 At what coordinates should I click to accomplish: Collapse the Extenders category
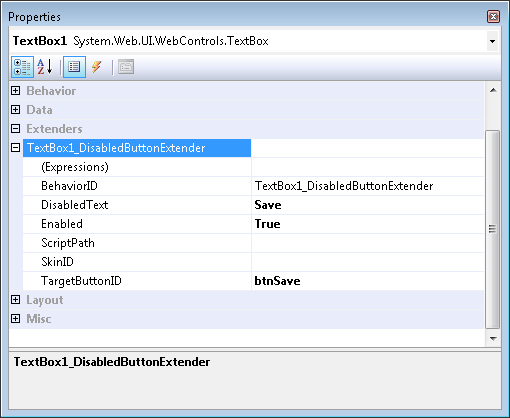point(16,129)
